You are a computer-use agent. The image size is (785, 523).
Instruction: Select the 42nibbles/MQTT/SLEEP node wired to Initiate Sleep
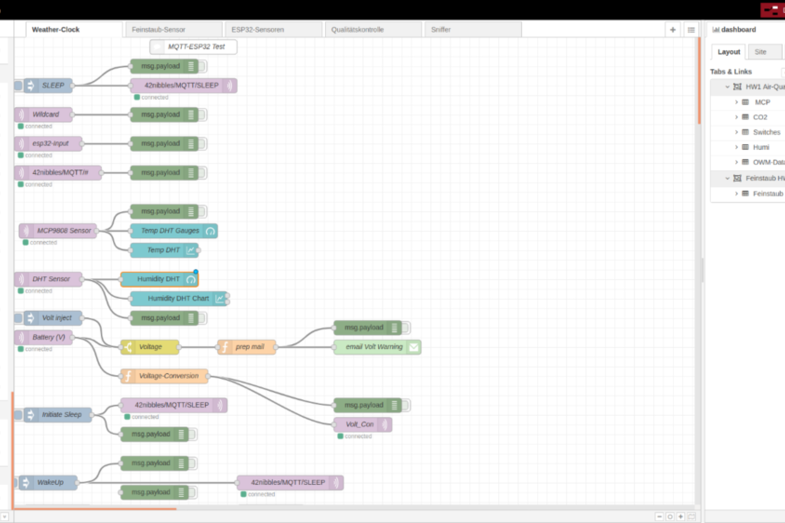(x=174, y=405)
